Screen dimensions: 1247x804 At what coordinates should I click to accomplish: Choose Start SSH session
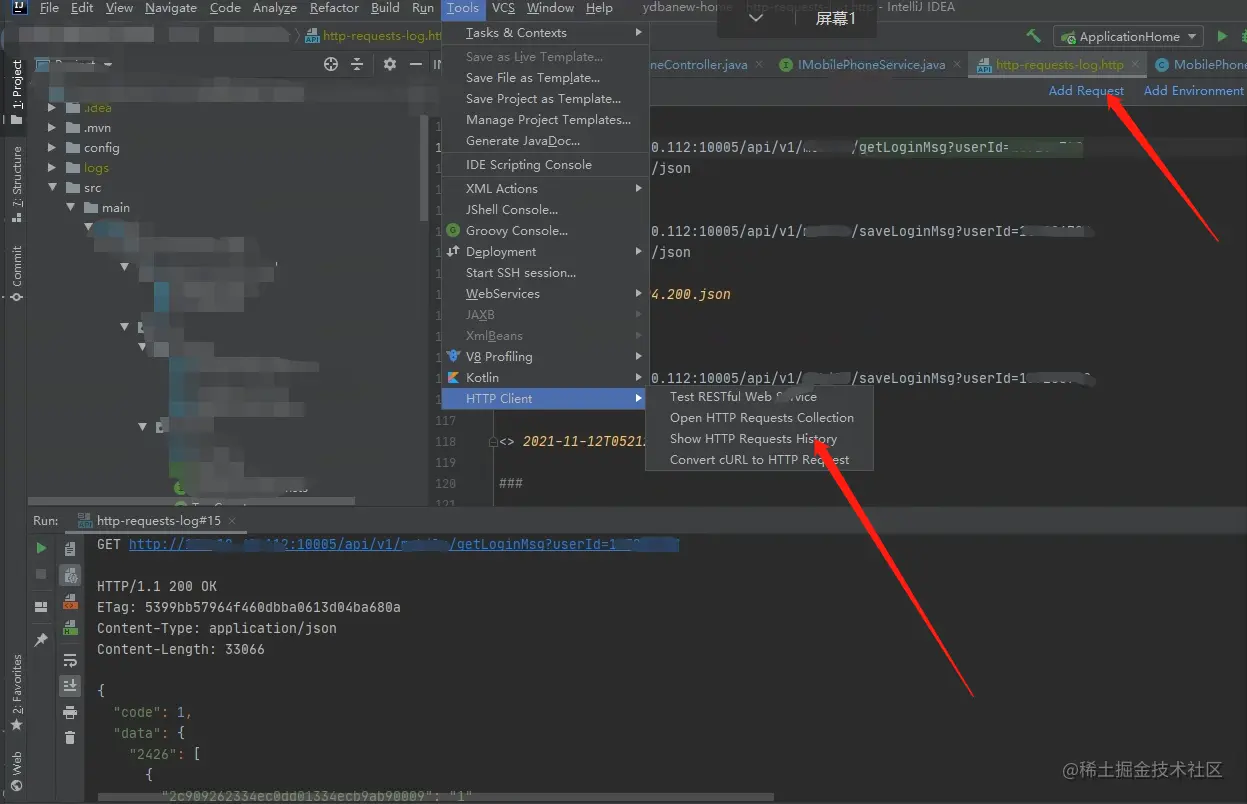[545, 272]
